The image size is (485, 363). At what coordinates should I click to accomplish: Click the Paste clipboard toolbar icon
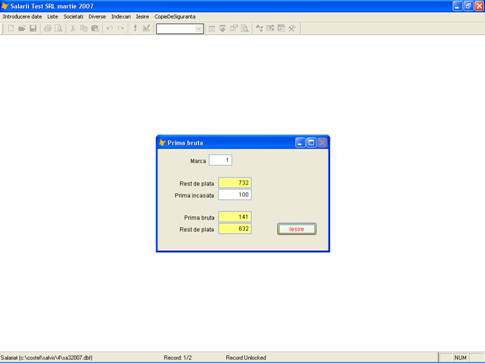(95, 28)
